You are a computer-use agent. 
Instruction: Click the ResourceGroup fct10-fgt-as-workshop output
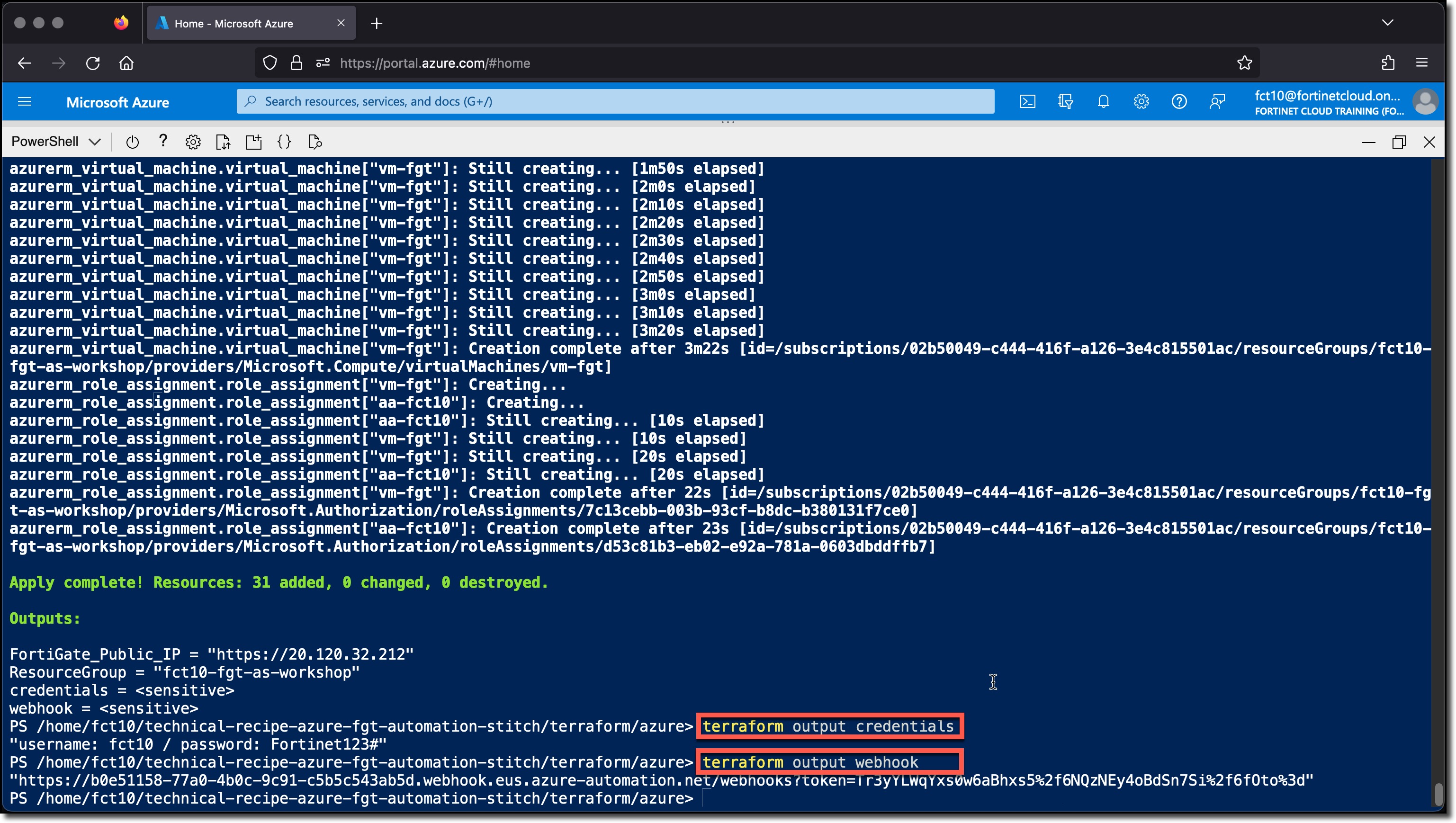(x=185, y=672)
